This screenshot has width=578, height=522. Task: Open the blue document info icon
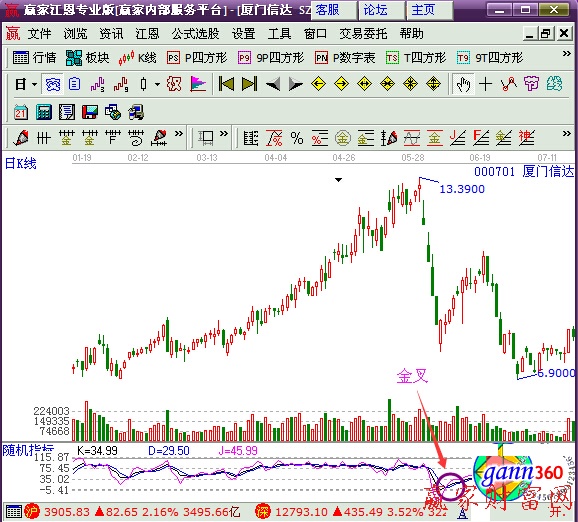pos(74,84)
